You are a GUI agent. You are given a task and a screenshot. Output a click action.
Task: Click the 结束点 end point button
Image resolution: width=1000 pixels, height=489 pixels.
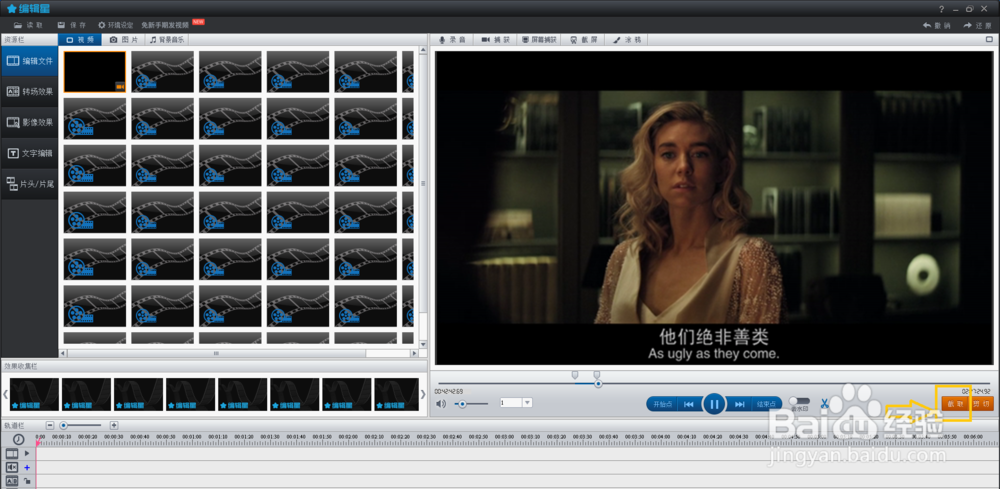(x=766, y=404)
